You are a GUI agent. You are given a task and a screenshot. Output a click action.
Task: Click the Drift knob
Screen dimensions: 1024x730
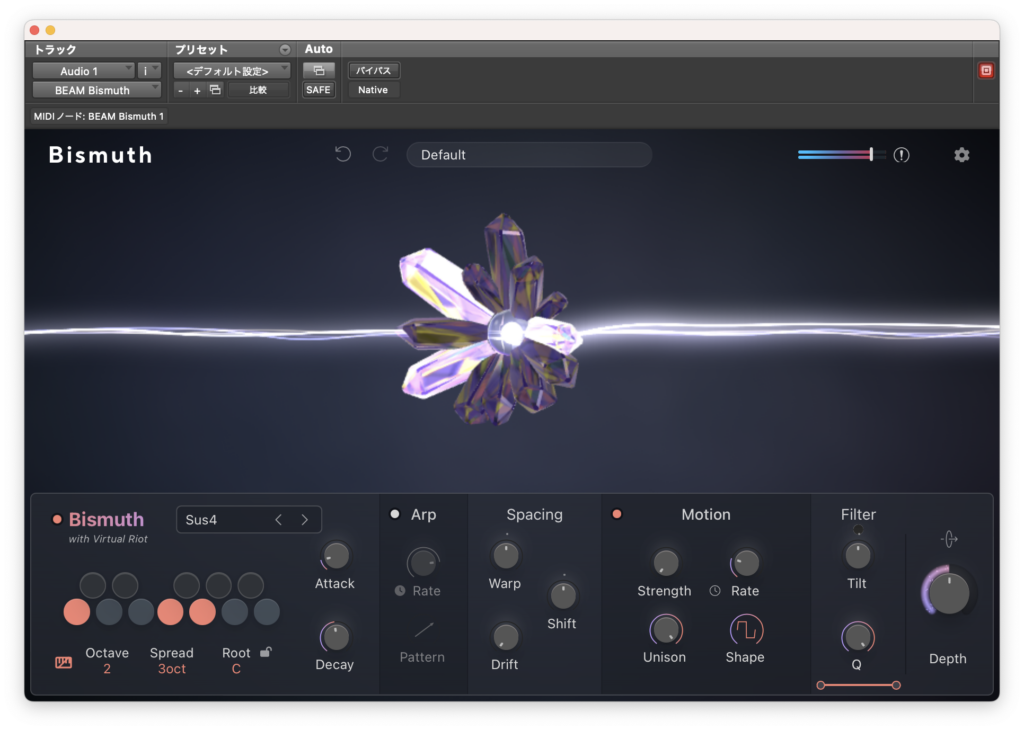505,637
